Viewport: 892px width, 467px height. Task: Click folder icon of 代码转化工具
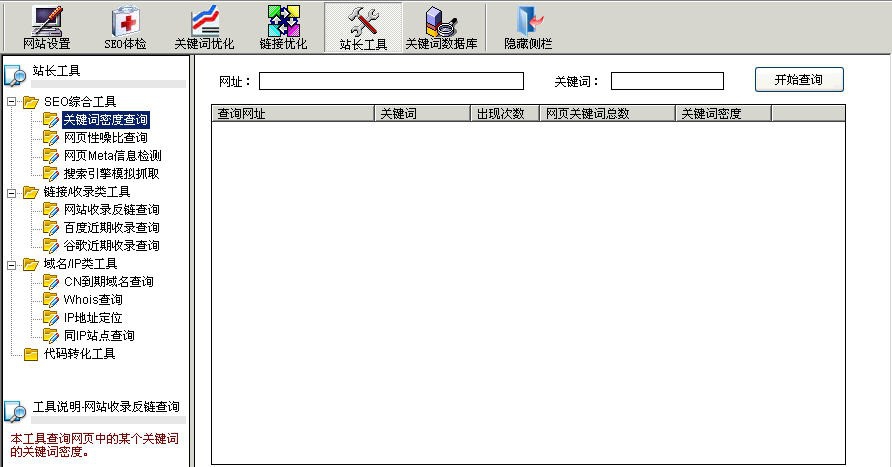31,354
